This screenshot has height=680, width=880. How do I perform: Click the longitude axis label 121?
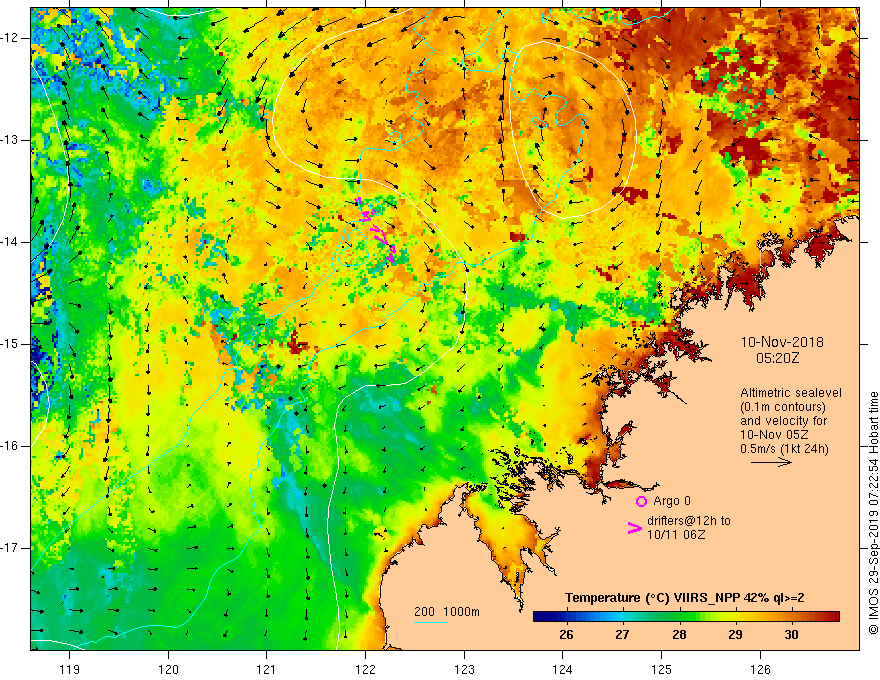tap(267, 669)
